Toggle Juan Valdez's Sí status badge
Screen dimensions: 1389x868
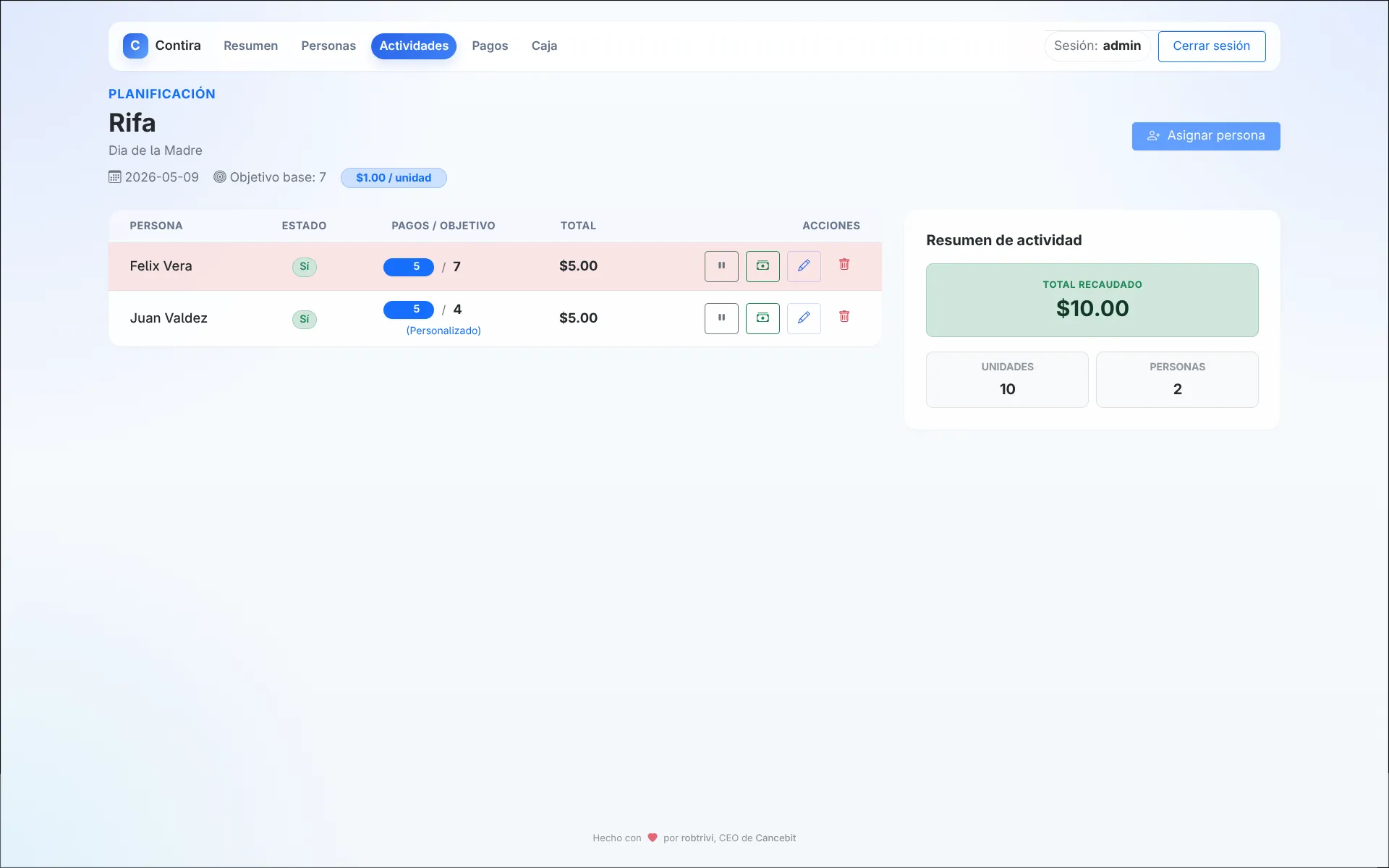[x=305, y=319]
